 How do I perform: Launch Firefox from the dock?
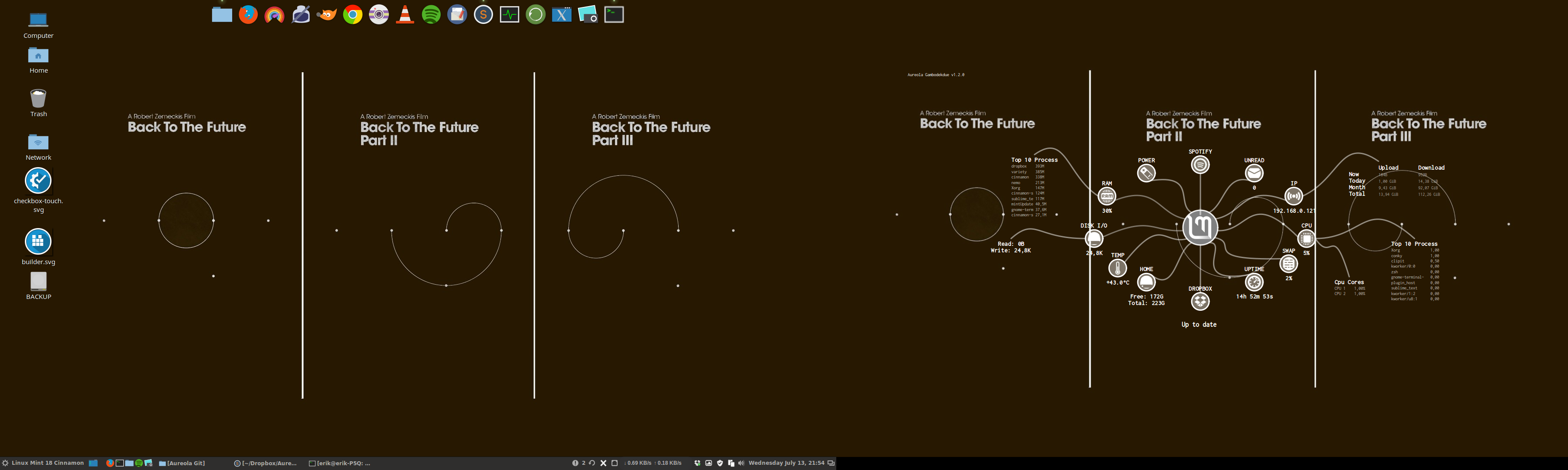tap(248, 15)
